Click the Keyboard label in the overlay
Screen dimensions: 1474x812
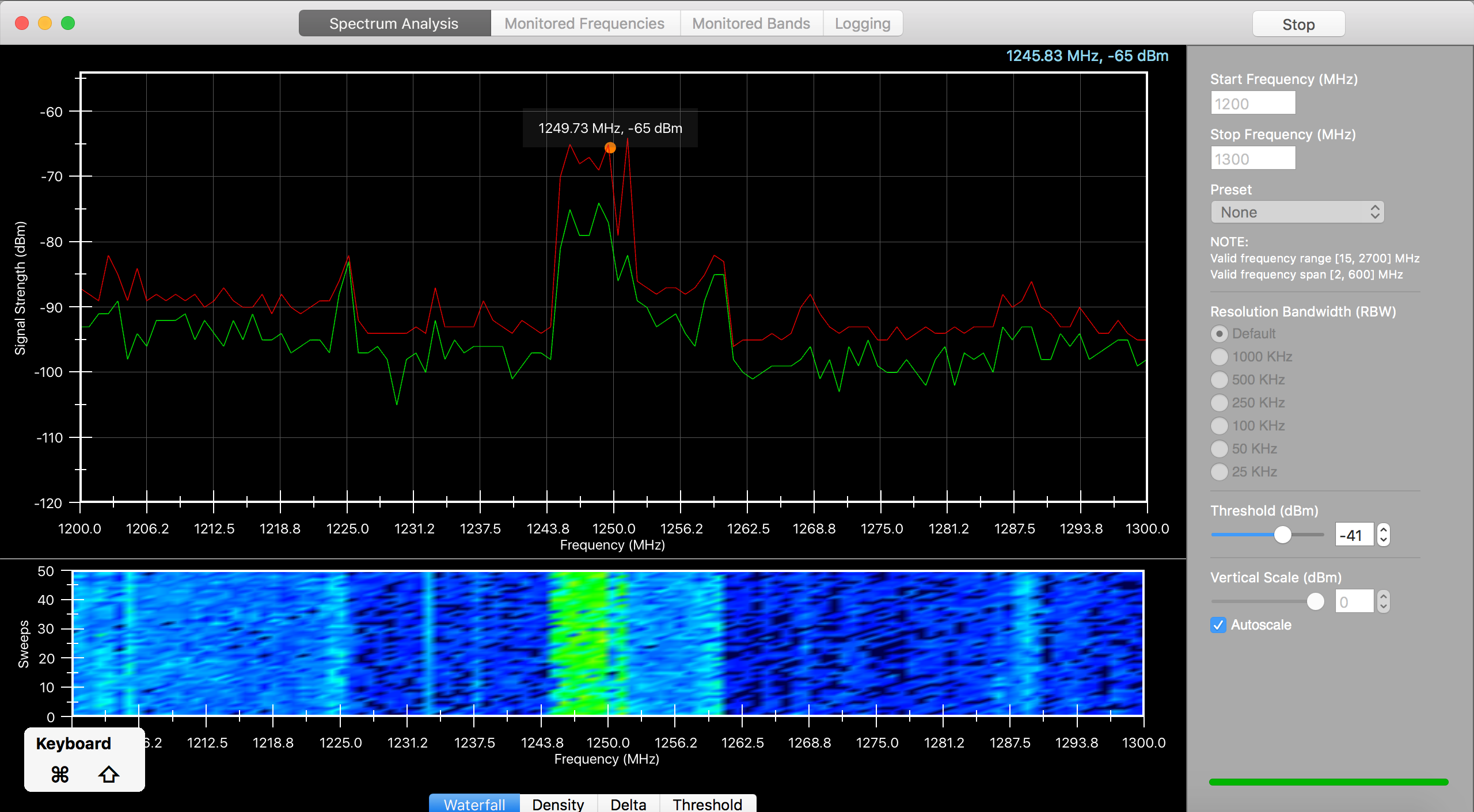click(x=74, y=744)
